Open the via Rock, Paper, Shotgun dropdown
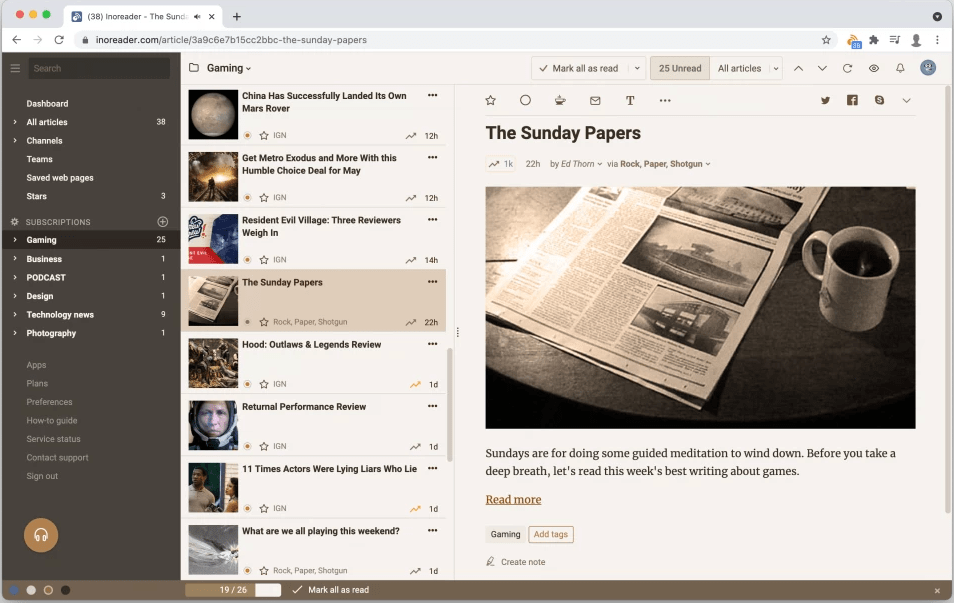This screenshot has width=954, height=603. tap(659, 164)
